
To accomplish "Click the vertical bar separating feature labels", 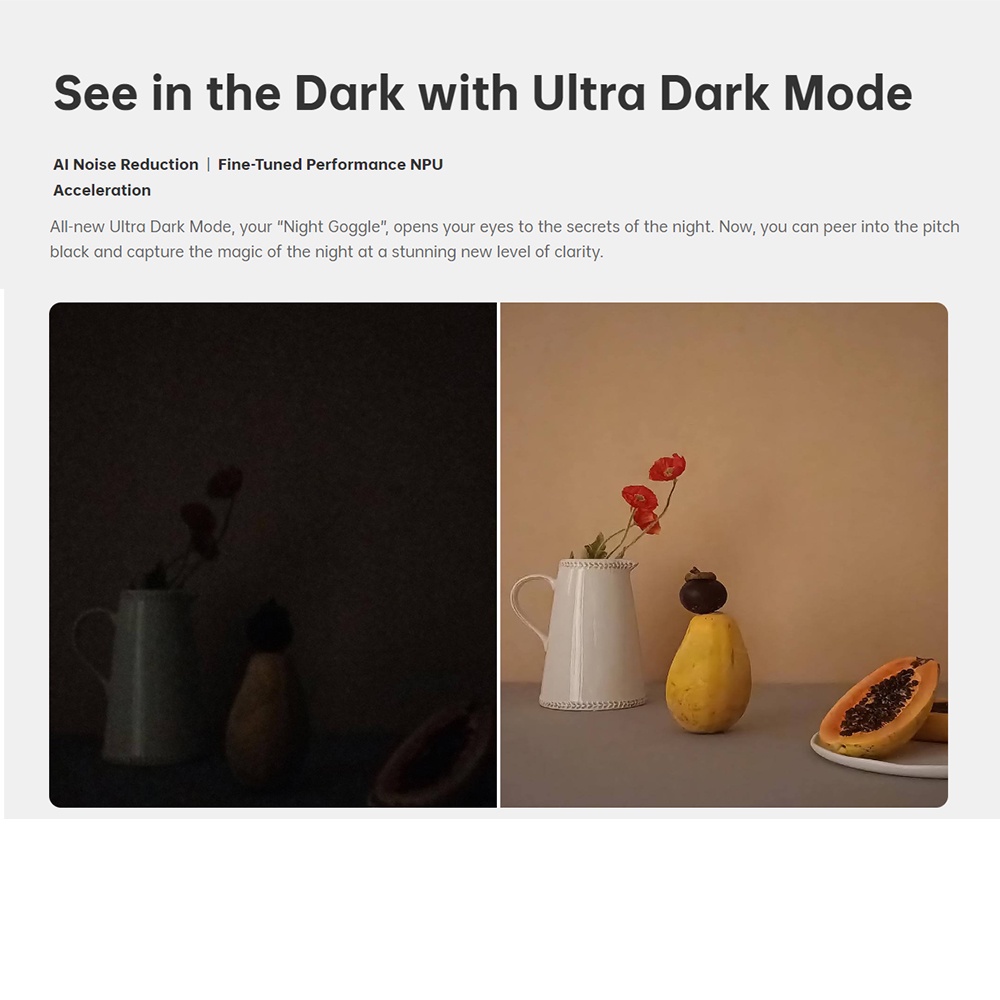I will point(208,165).
